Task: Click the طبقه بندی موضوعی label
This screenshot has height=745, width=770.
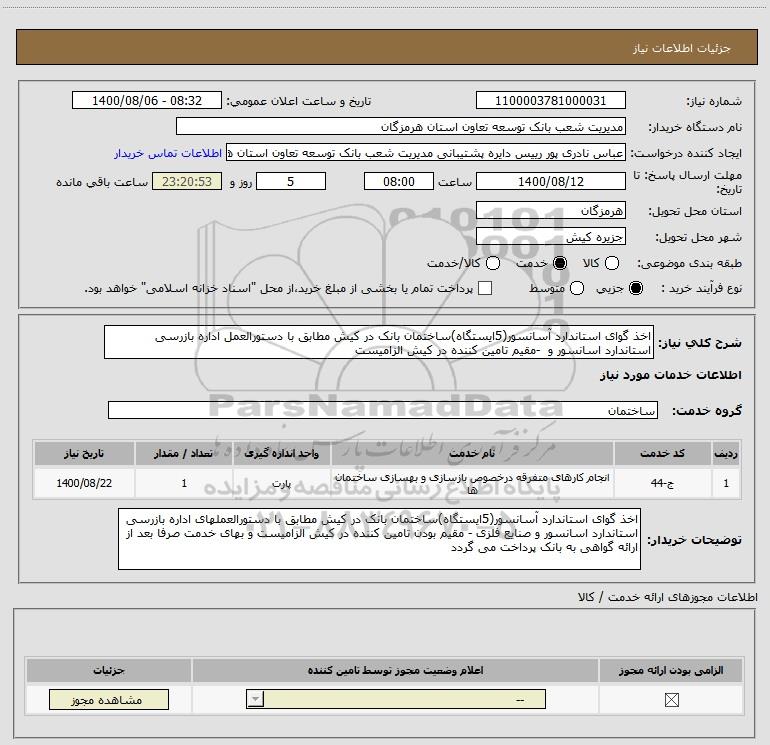Action: pyautogui.click(x=689, y=264)
